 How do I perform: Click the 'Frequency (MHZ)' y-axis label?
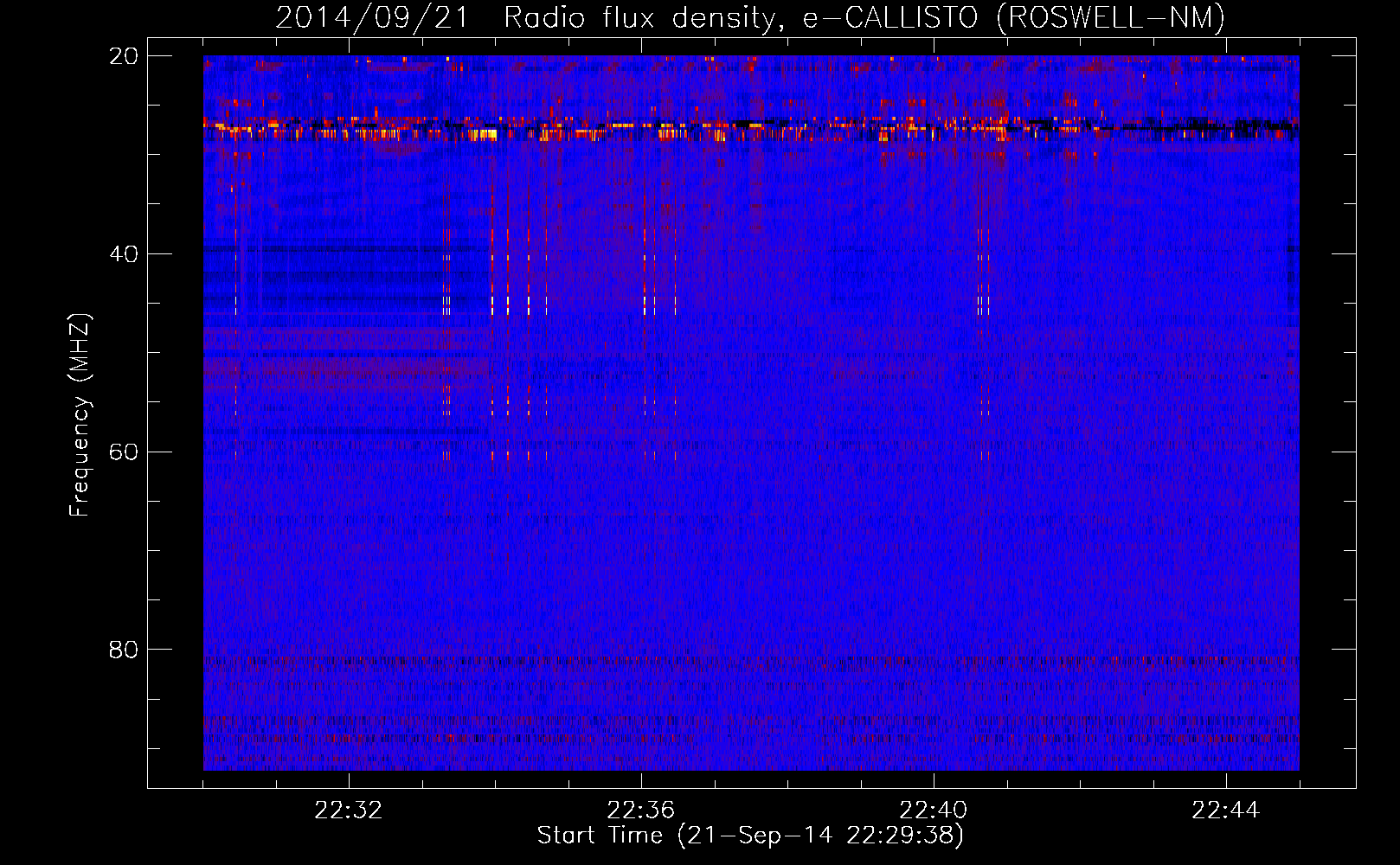click(x=79, y=415)
